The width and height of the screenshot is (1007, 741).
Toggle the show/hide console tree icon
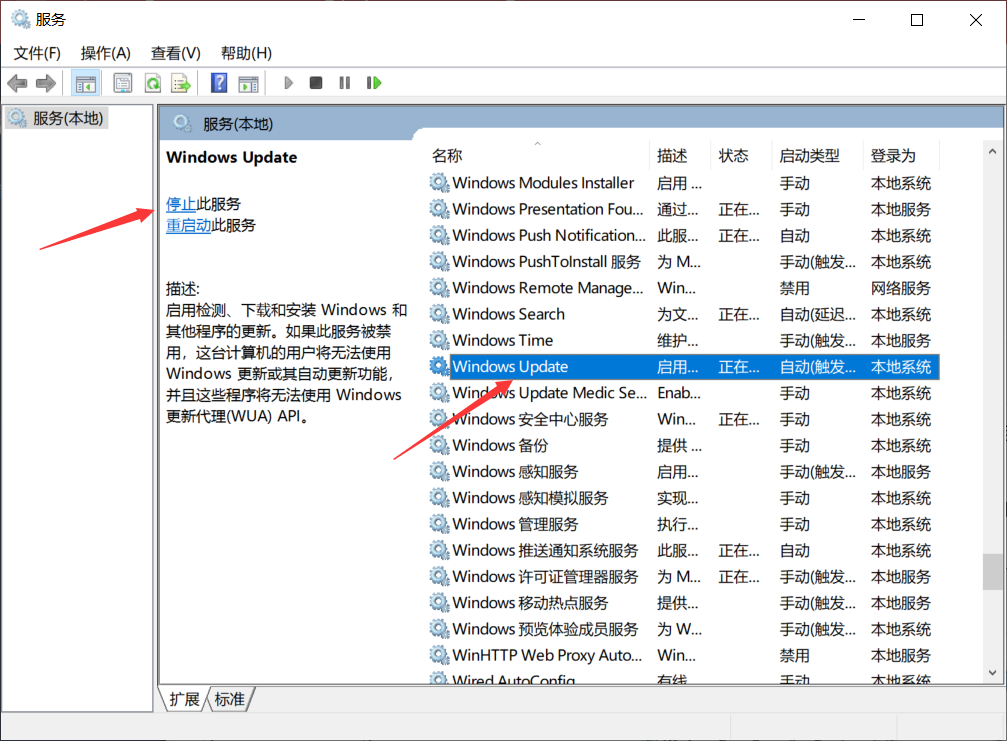pos(85,83)
